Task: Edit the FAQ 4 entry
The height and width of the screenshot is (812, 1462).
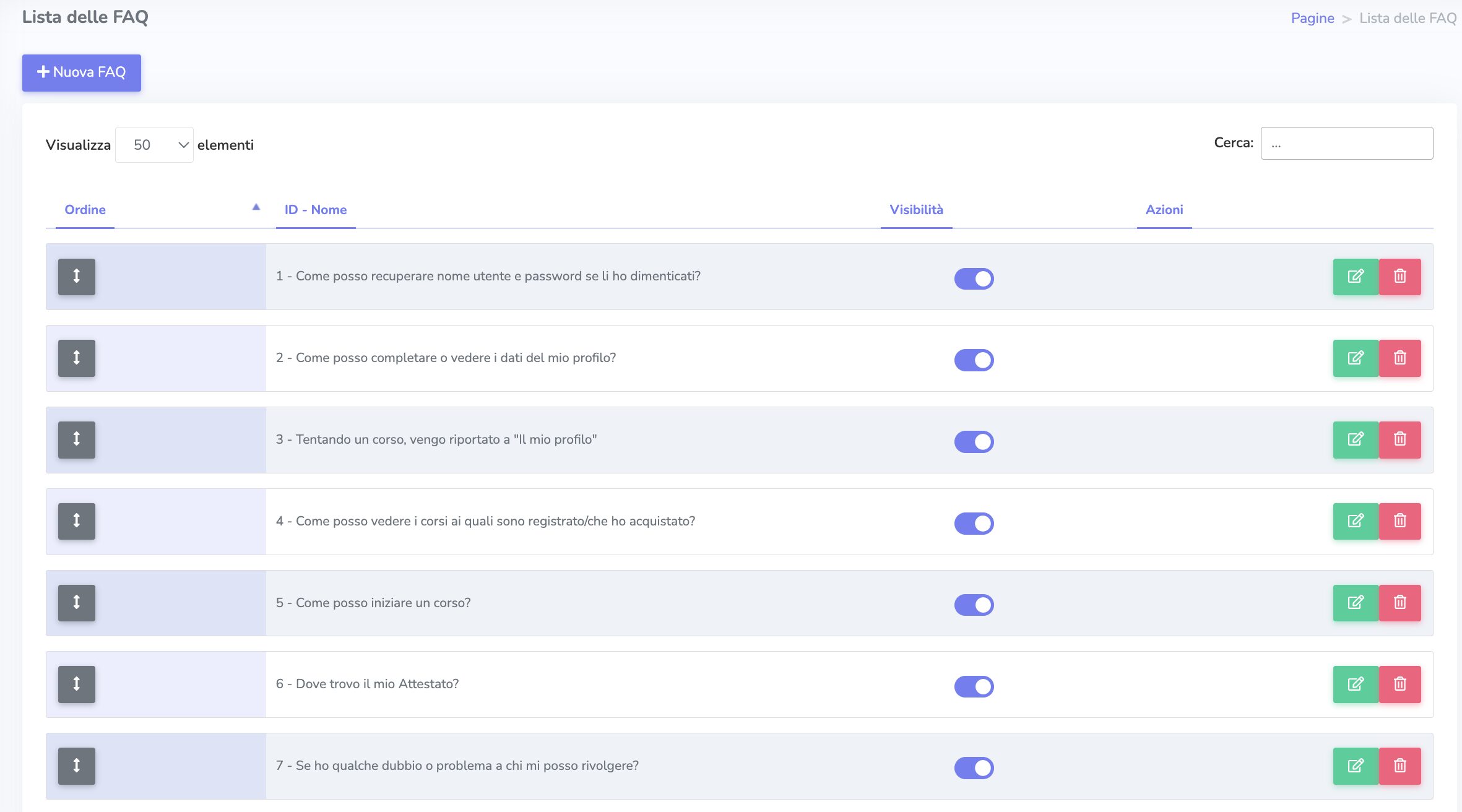Action: 1355,521
